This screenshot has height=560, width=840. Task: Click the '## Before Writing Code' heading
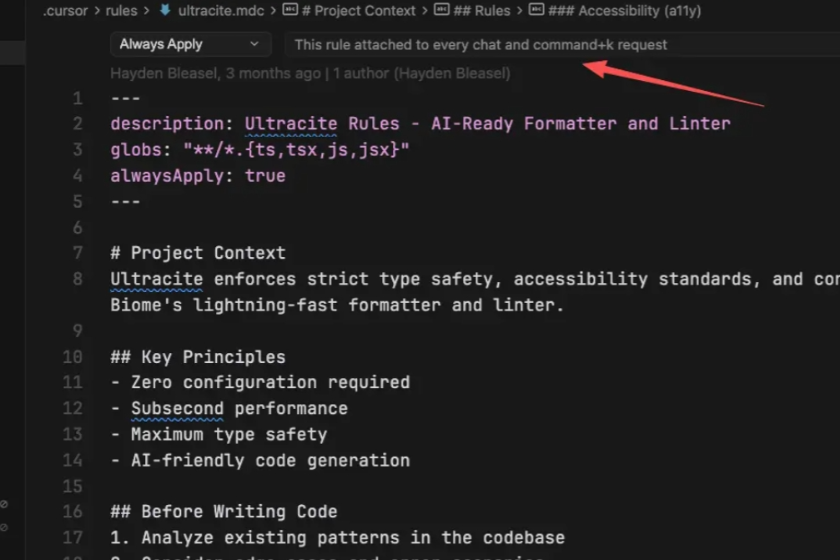pos(224,512)
